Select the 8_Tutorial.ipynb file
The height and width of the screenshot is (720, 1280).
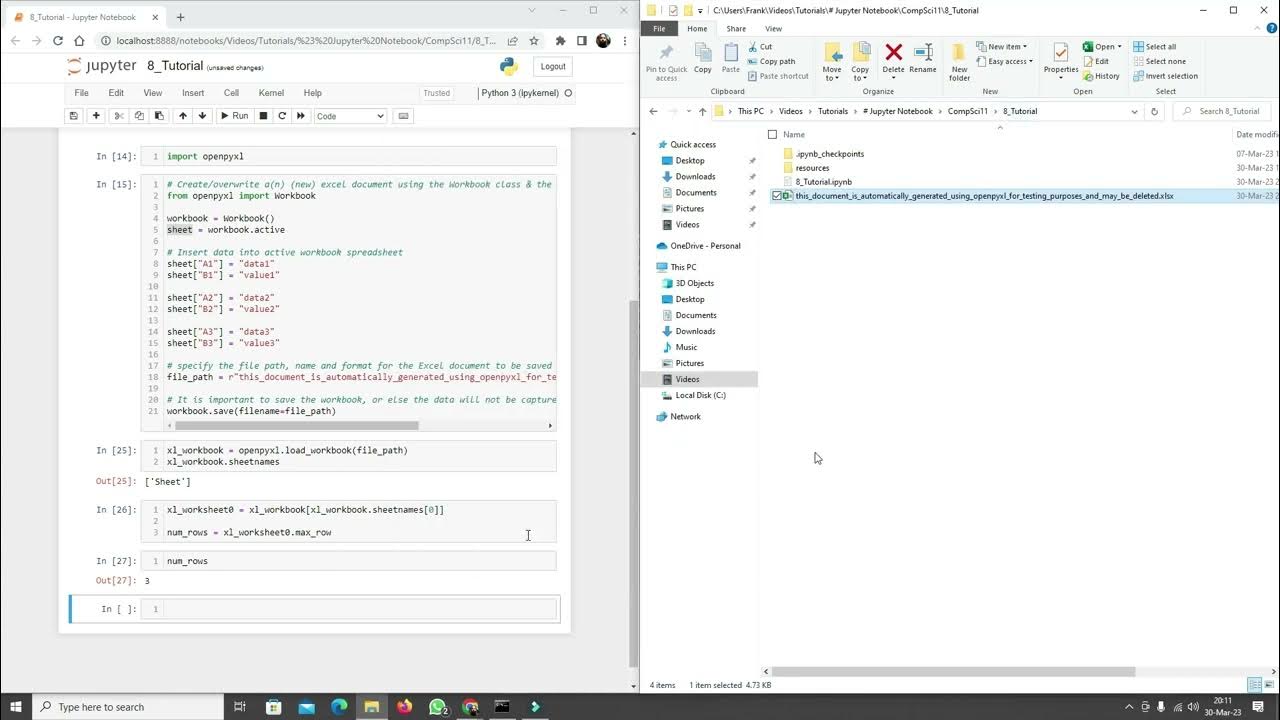click(x=824, y=182)
